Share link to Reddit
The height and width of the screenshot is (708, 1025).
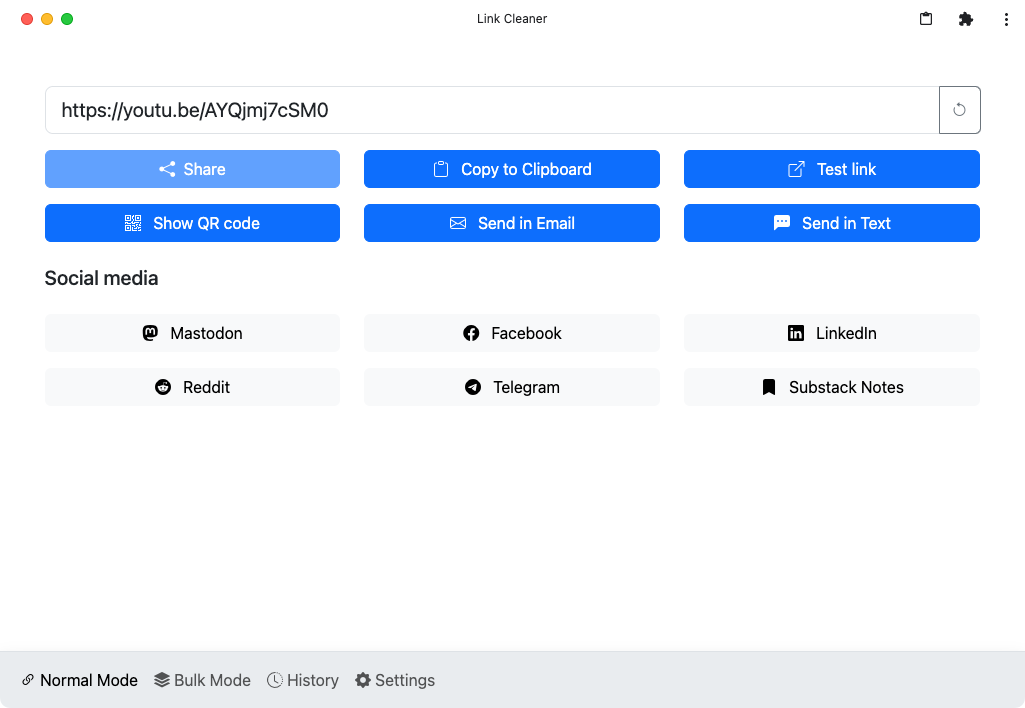click(192, 387)
